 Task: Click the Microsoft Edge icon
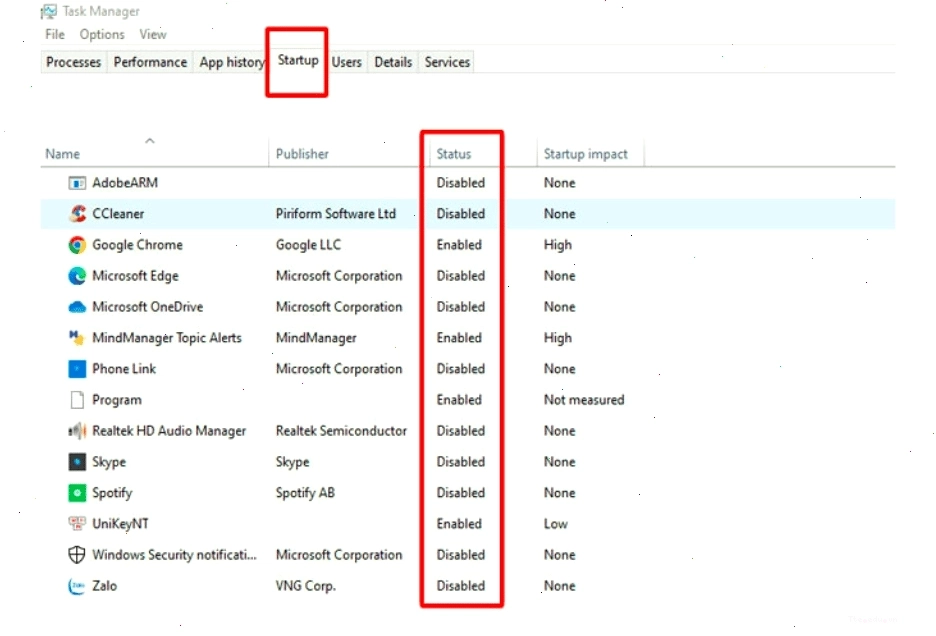(x=77, y=276)
